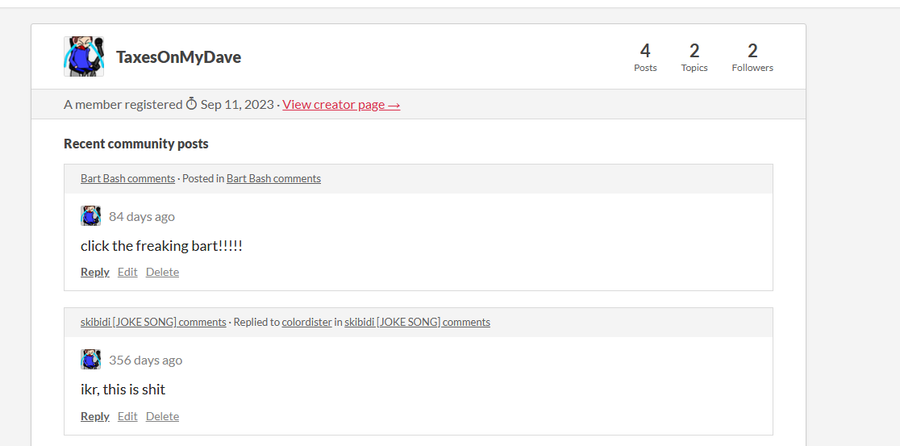Open the View creator page link
Viewport: 900px width, 446px height.
click(341, 104)
